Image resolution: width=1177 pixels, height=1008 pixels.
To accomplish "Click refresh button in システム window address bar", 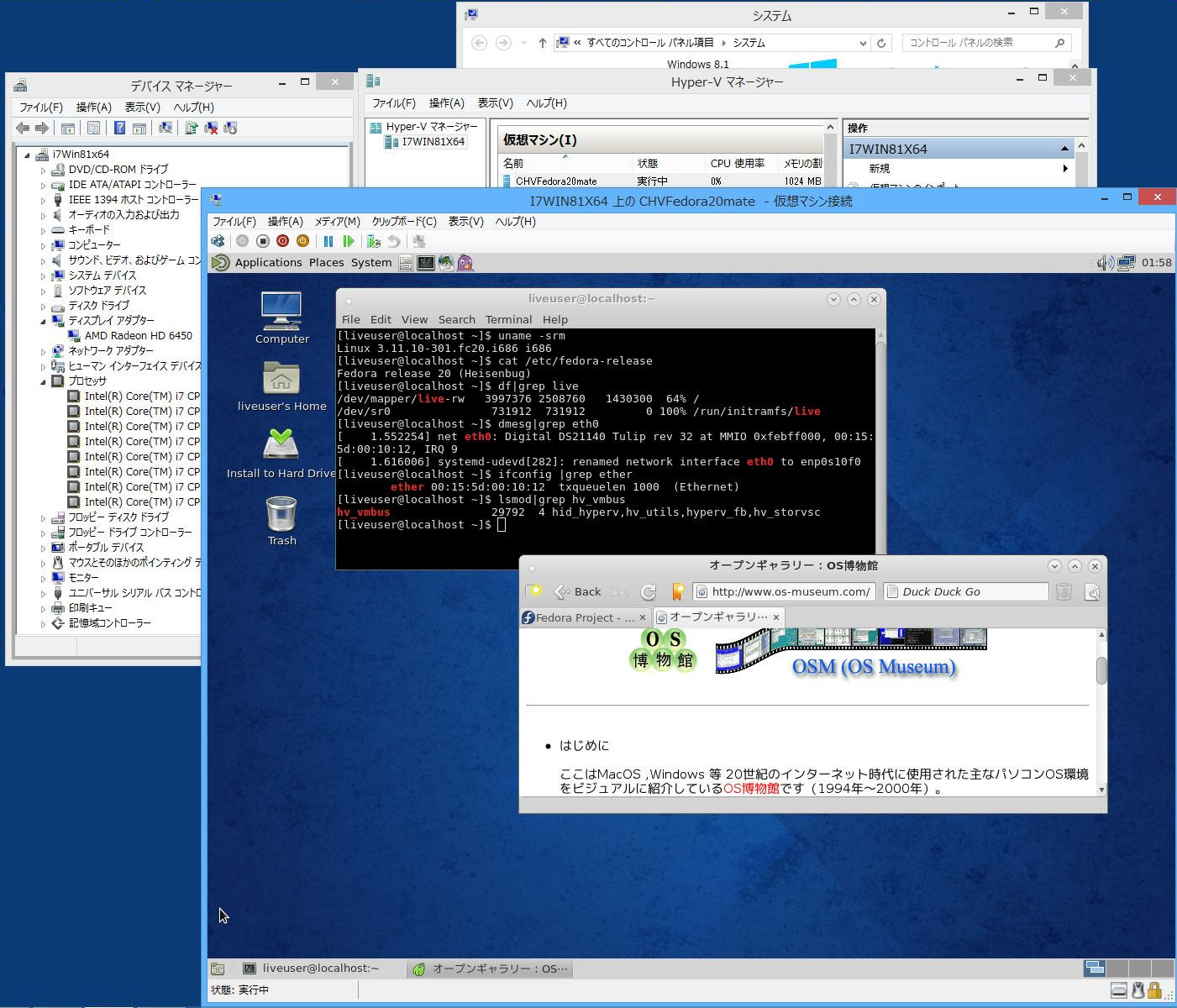I will [881, 43].
